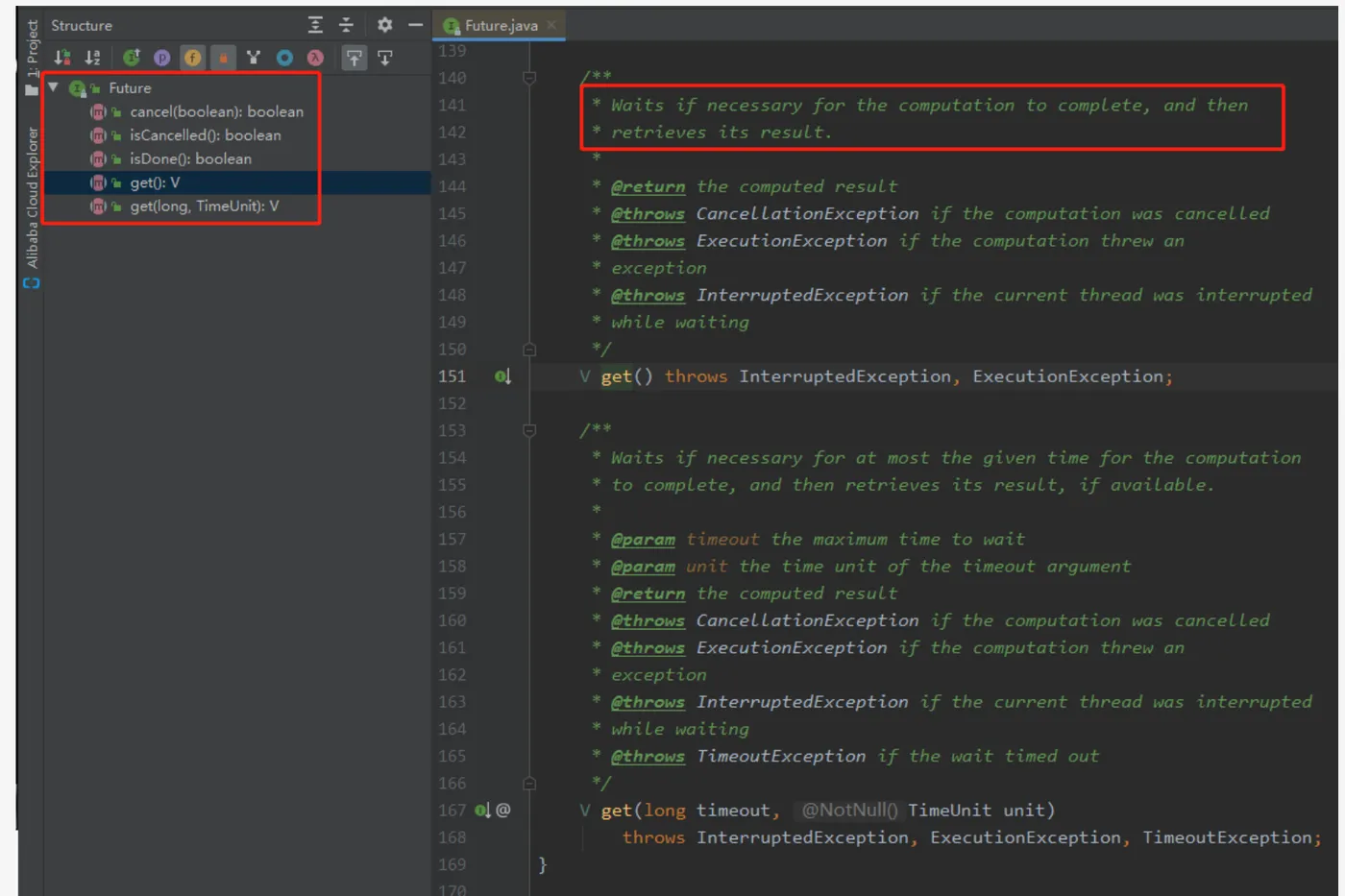Toggle Show Anonymous Classes blue circle icon
Screen dimensions: 1345x896
point(284,58)
